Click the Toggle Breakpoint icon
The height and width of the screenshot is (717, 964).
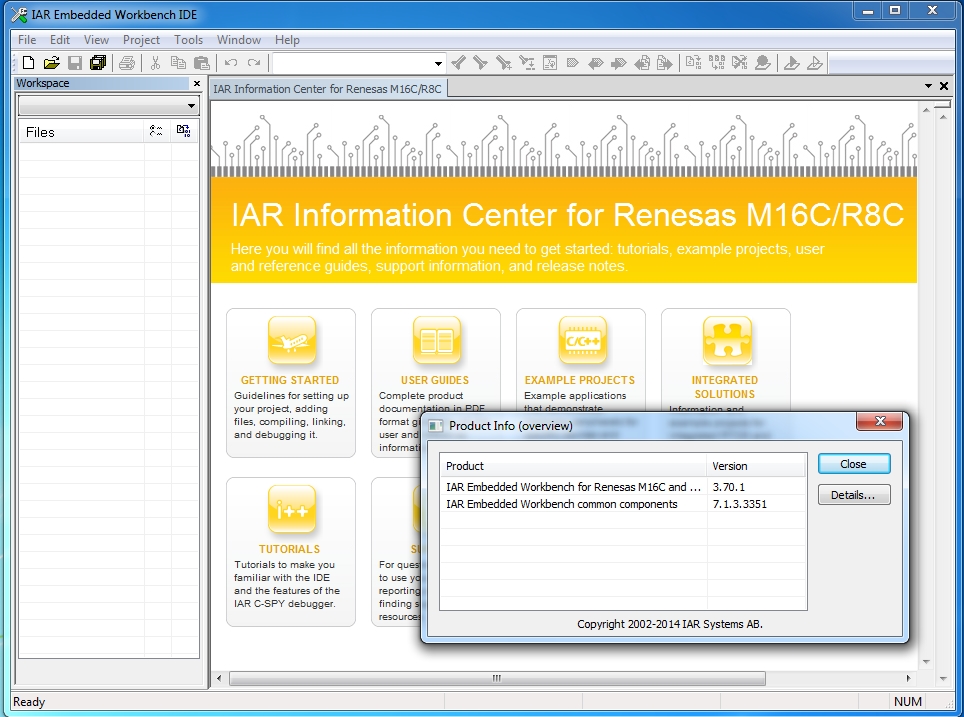pyautogui.click(x=763, y=63)
